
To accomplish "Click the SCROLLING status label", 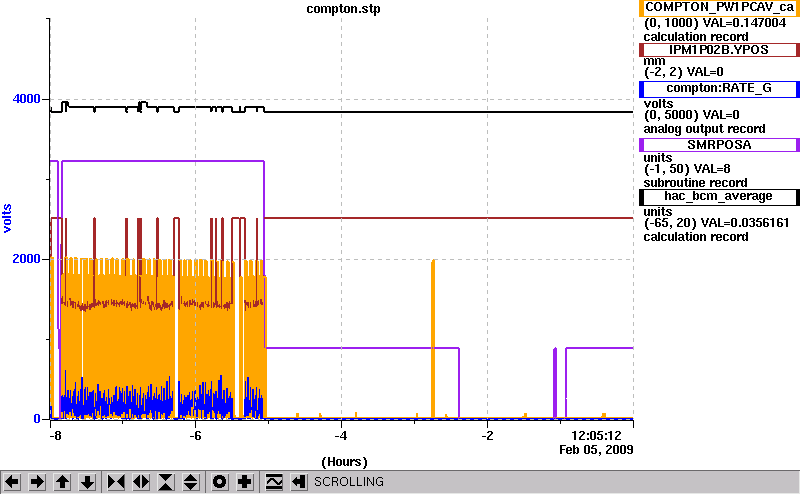I will (x=348, y=482).
